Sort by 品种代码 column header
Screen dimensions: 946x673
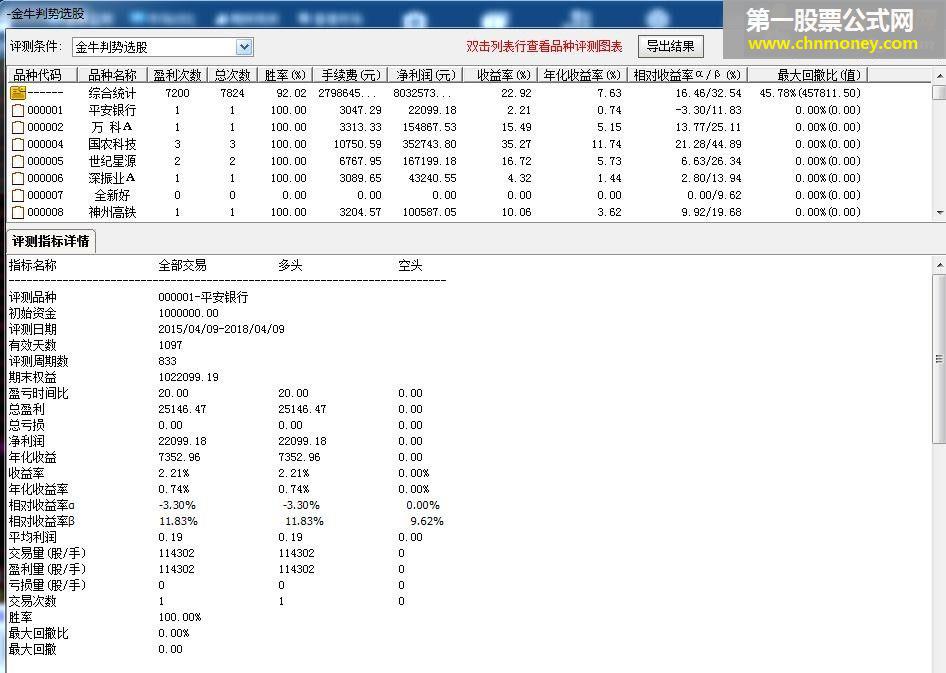(x=42, y=75)
